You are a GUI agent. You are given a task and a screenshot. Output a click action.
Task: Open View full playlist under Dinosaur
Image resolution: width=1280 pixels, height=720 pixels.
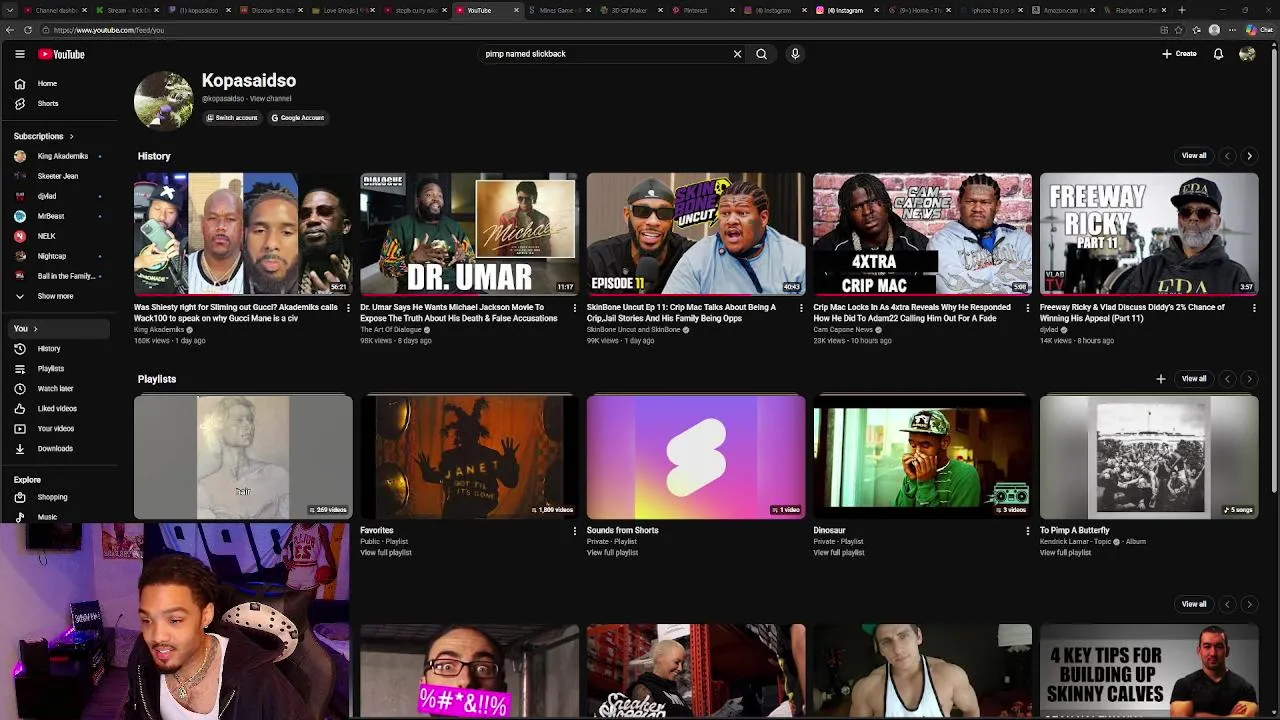tap(839, 553)
